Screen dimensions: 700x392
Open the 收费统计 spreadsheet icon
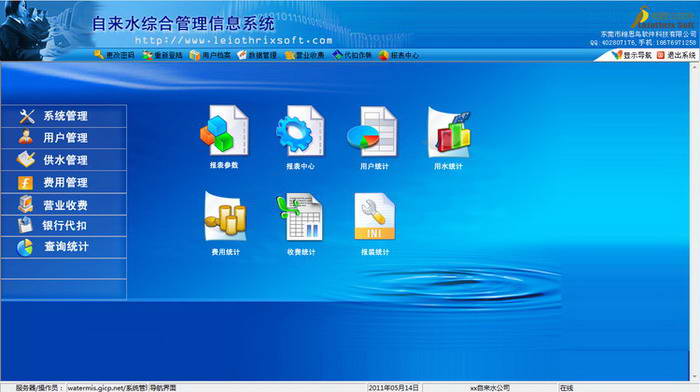tap(300, 217)
